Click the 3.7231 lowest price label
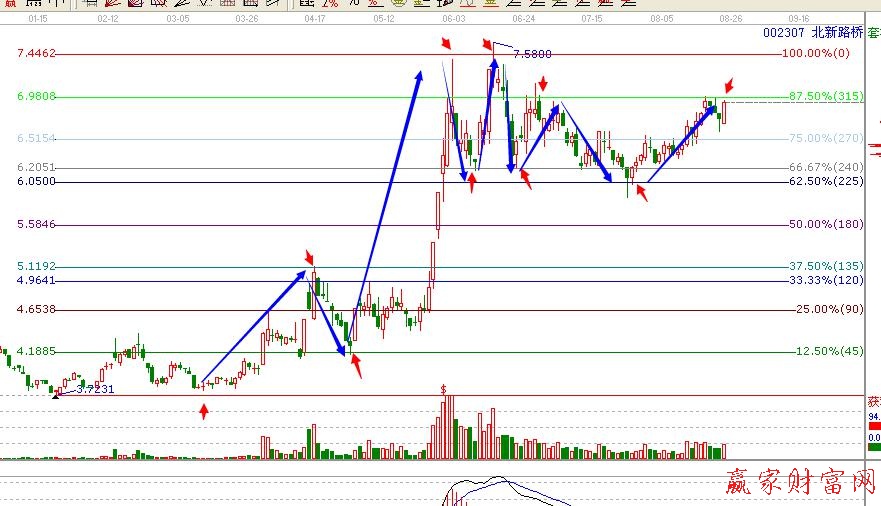The height and width of the screenshot is (506, 881). tap(93, 390)
